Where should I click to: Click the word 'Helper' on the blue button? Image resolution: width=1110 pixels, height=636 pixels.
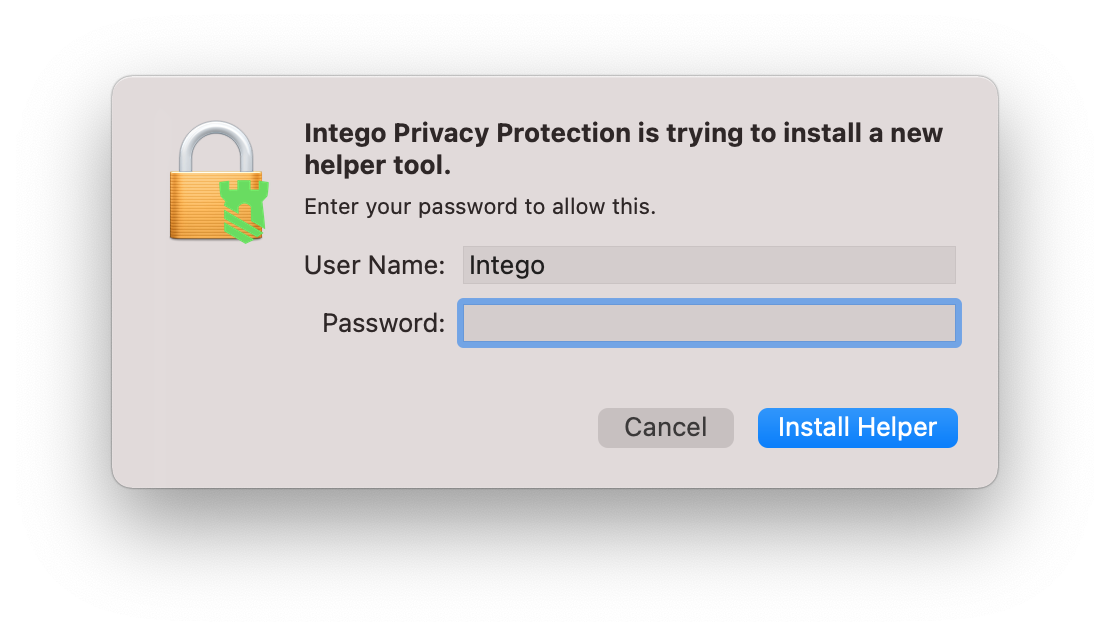click(897, 427)
